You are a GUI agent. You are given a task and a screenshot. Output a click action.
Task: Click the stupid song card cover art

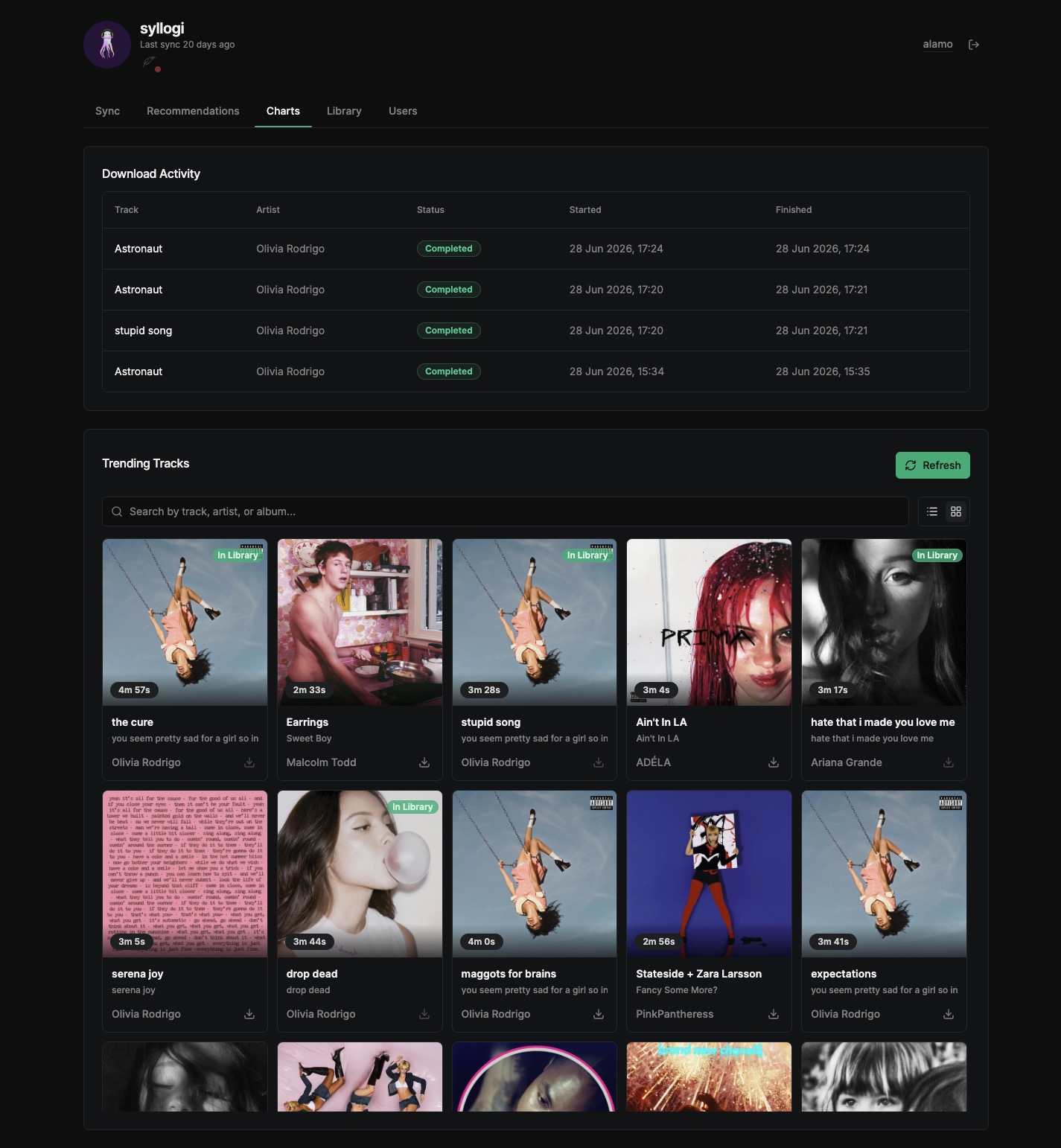[535, 622]
